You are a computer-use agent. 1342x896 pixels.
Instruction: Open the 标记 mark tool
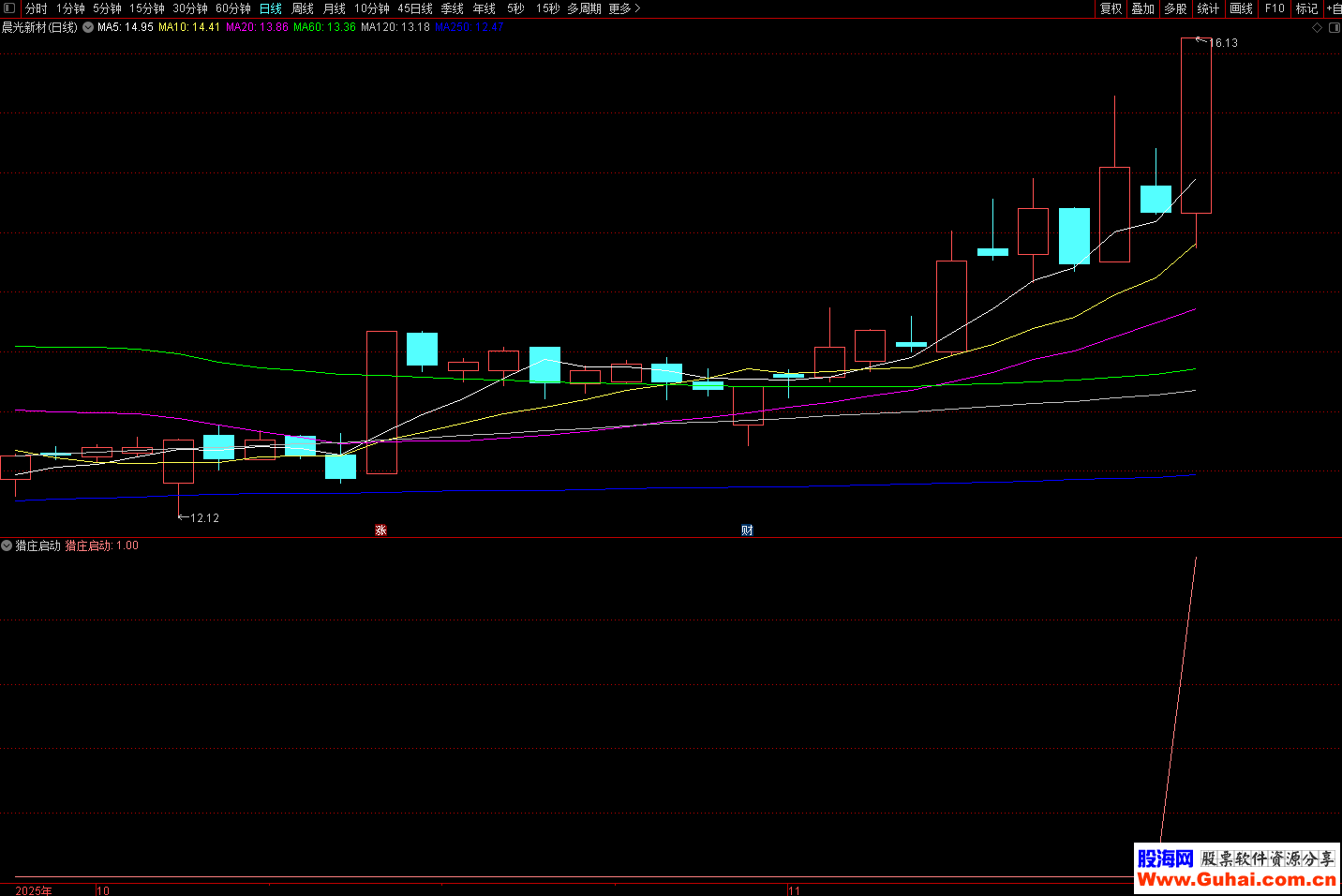(1305, 8)
